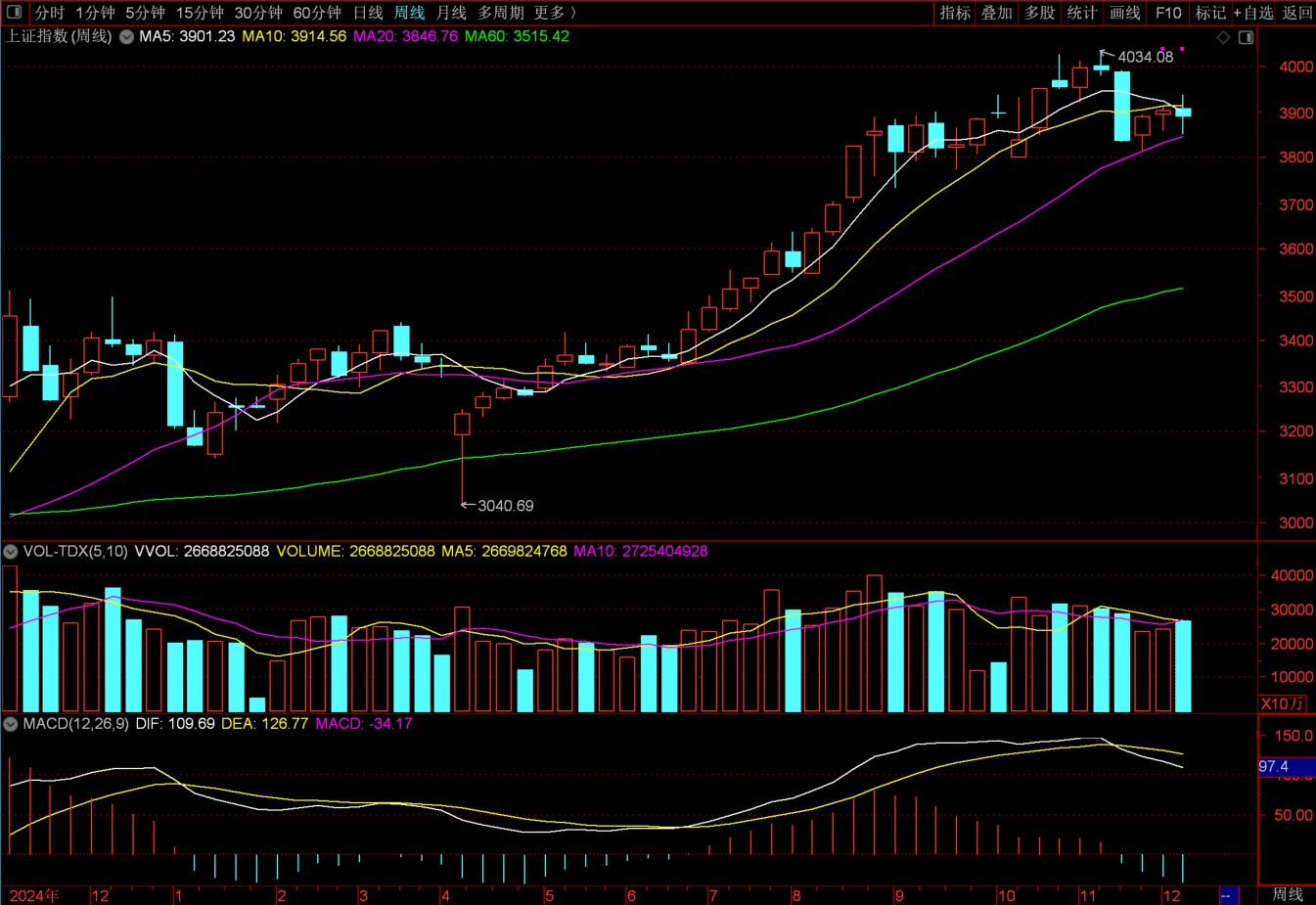
Task: Switch to the 日线 daily chart tab
Action: [x=368, y=13]
